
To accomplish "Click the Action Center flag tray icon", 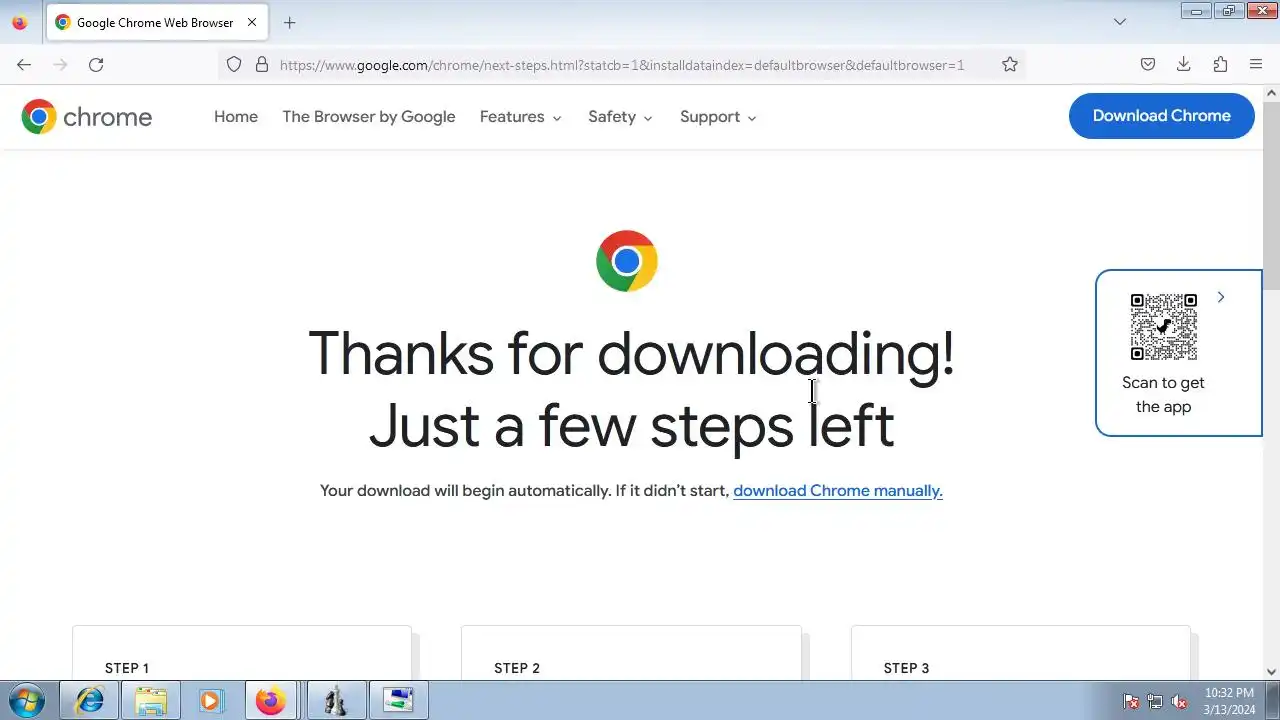I will click(1131, 702).
